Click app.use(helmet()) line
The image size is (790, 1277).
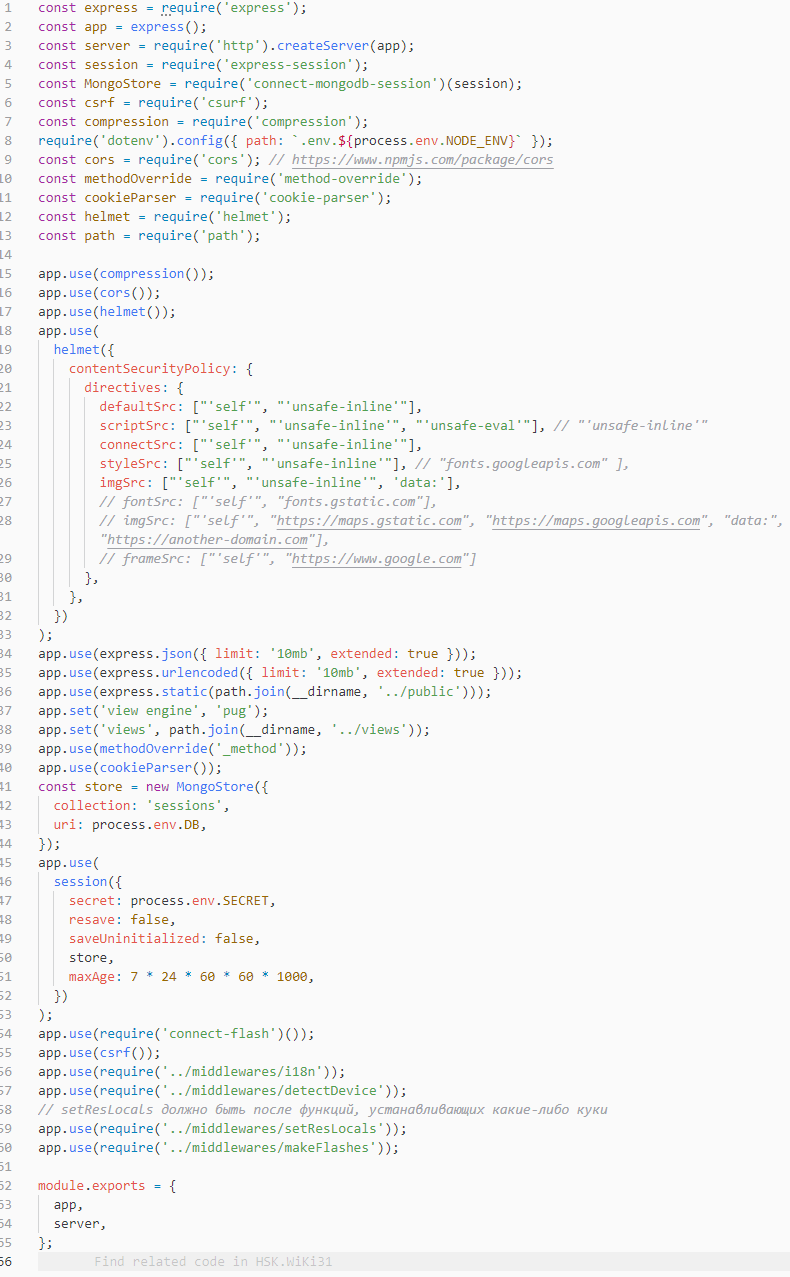[x=107, y=311]
